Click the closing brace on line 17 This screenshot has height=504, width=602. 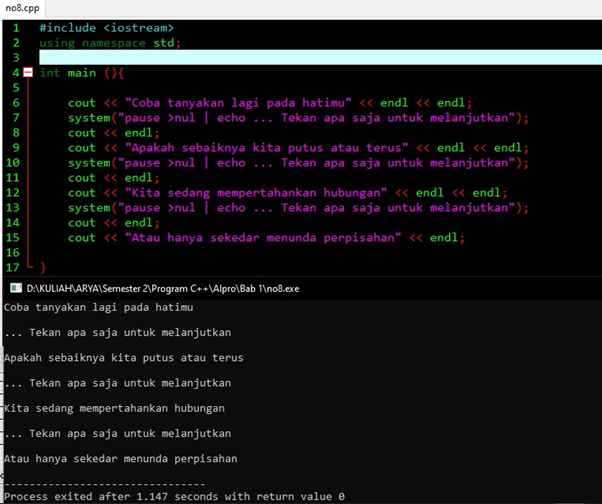[x=43, y=267]
